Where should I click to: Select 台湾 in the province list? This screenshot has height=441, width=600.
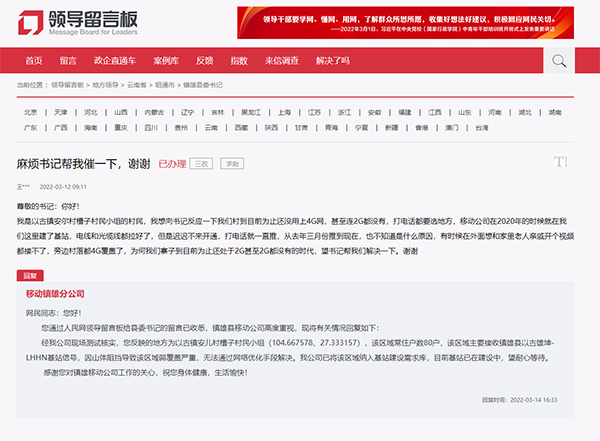[x=482, y=127]
